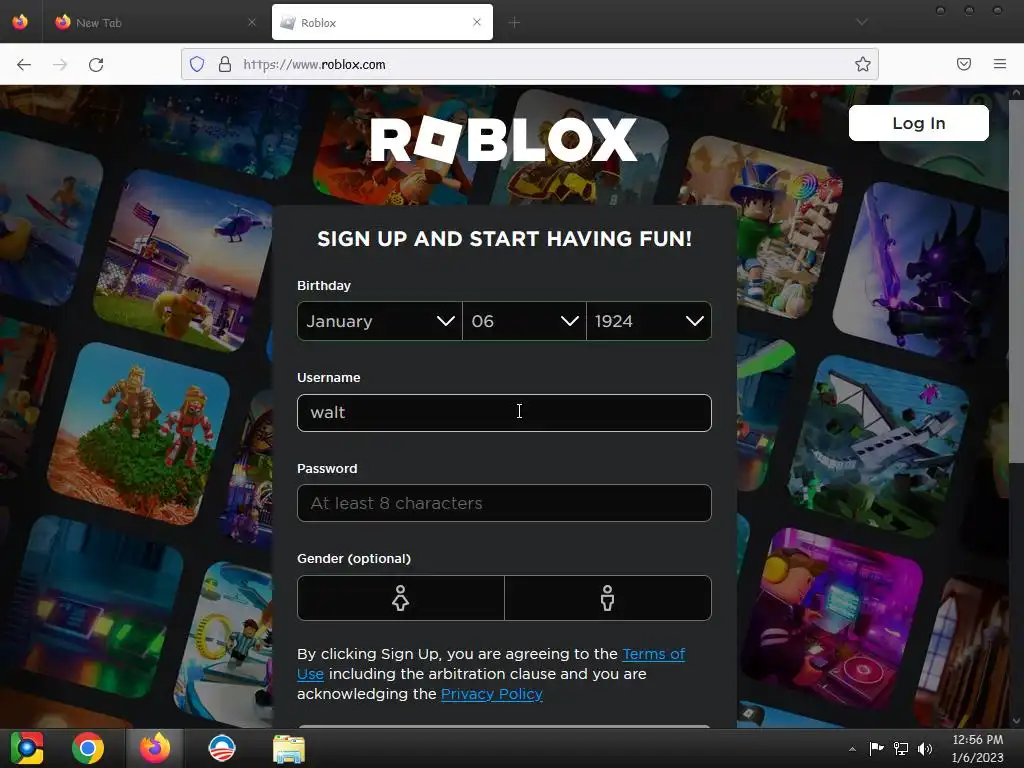Bookmark this page with the star icon
The width and height of the screenshot is (1024, 768).
(863, 64)
